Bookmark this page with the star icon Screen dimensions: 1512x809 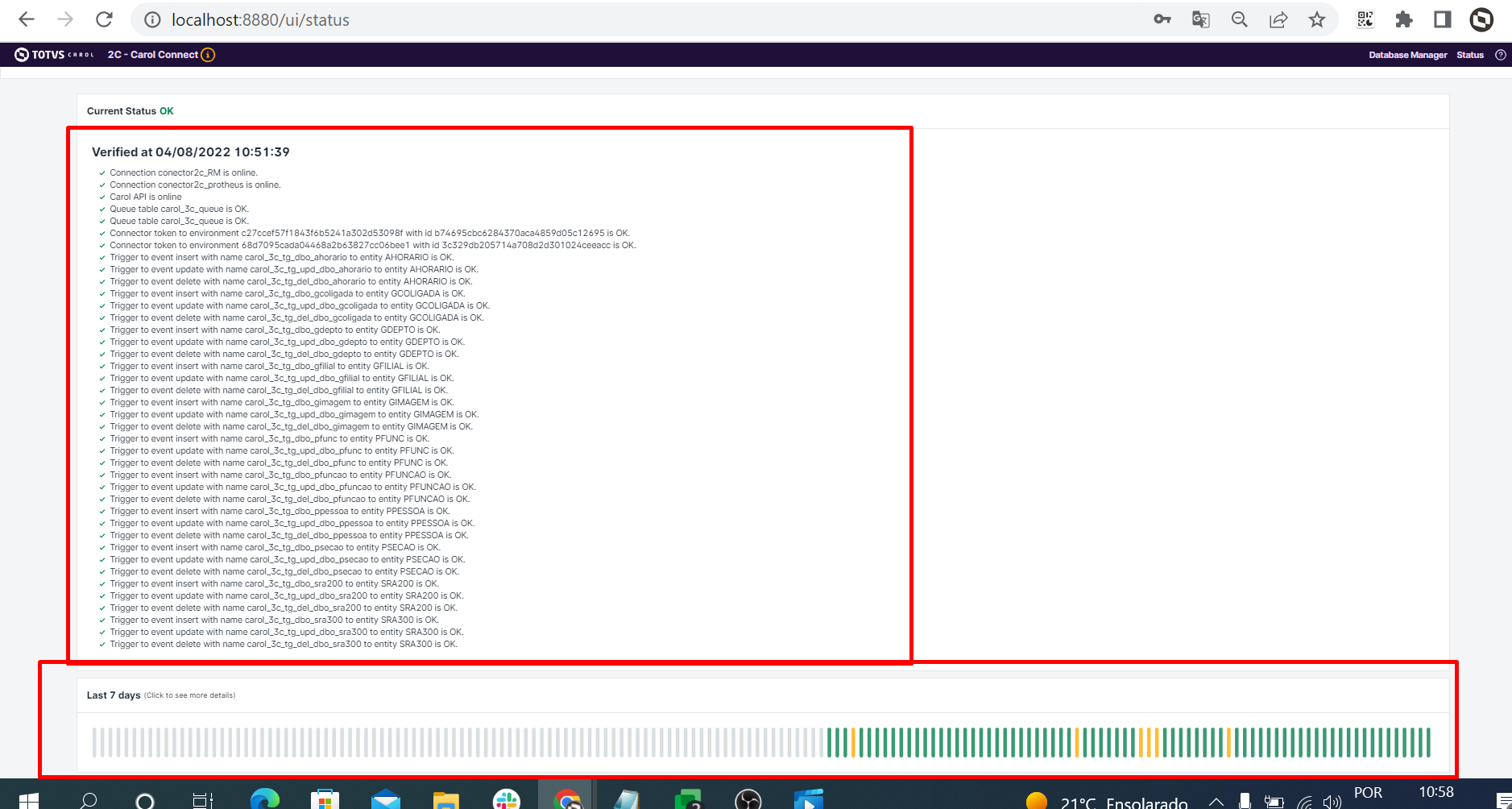pos(1317,19)
